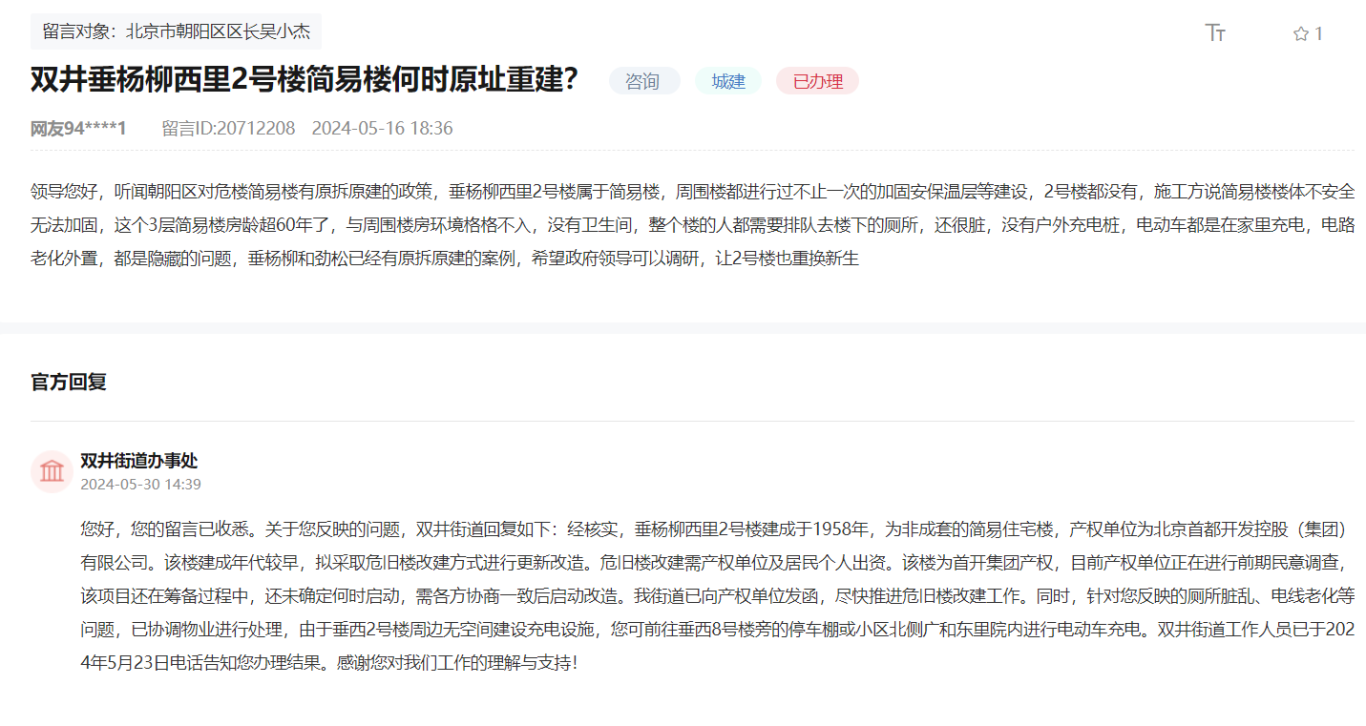Screen dimensions: 1366x726
Task: Click message line starting 老化外置，都是隐藏的问题
Action: [x=445, y=259]
